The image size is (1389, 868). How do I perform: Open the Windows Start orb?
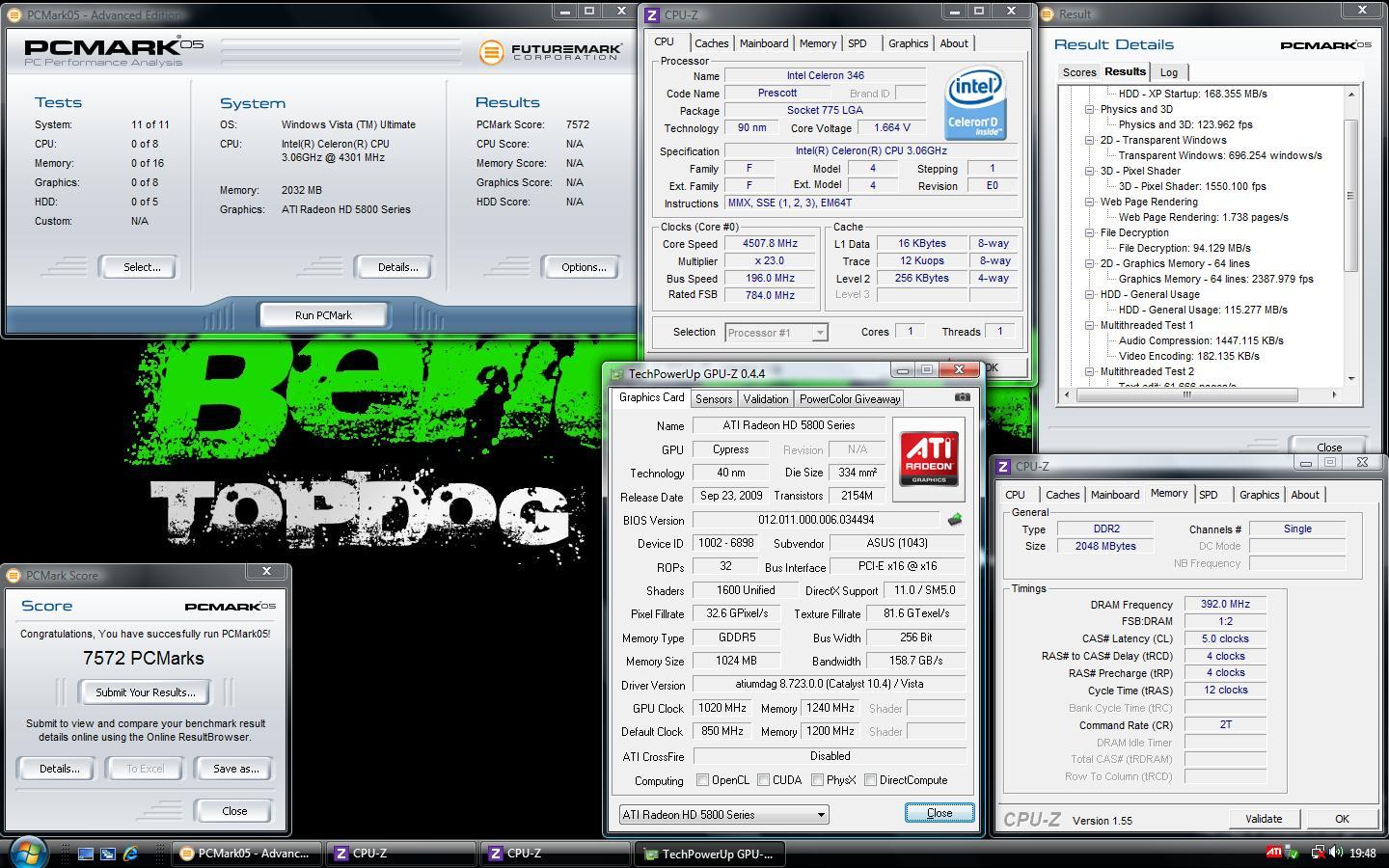pos(27,853)
